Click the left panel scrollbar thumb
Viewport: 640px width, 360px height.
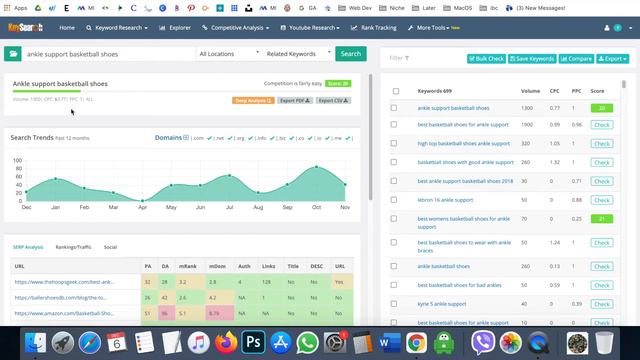click(371, 137)
